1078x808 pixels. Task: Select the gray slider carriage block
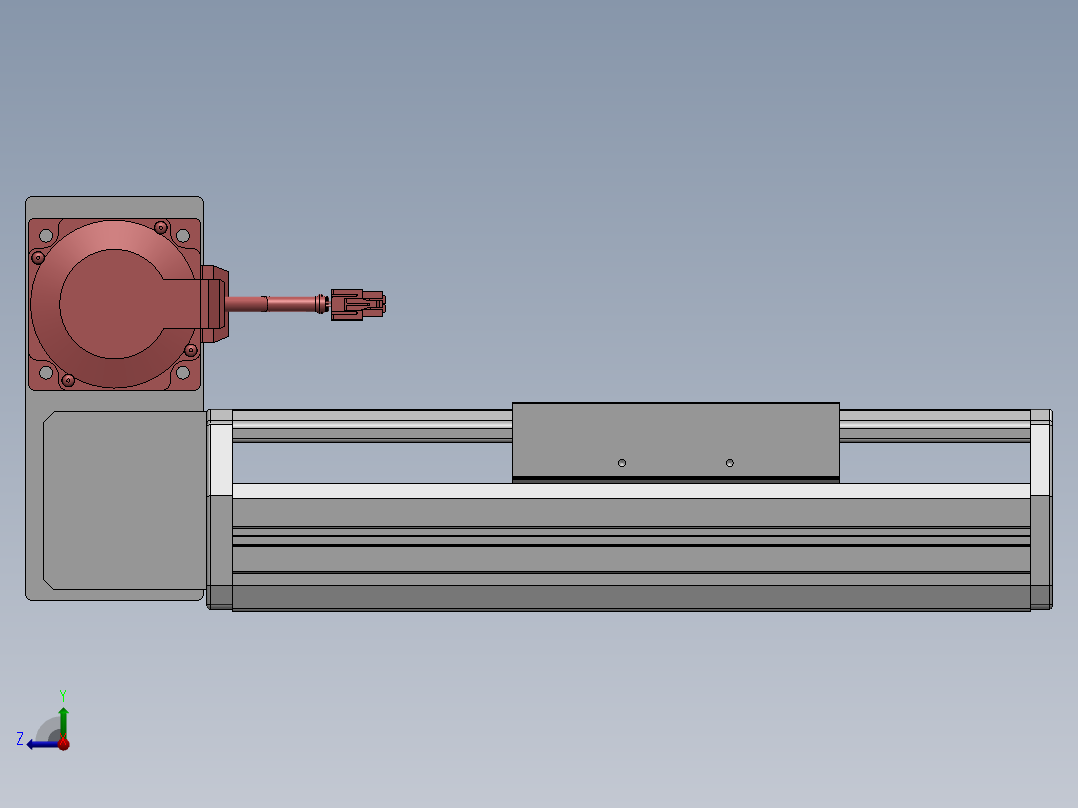pyautogui.click(x=676, y=441)
